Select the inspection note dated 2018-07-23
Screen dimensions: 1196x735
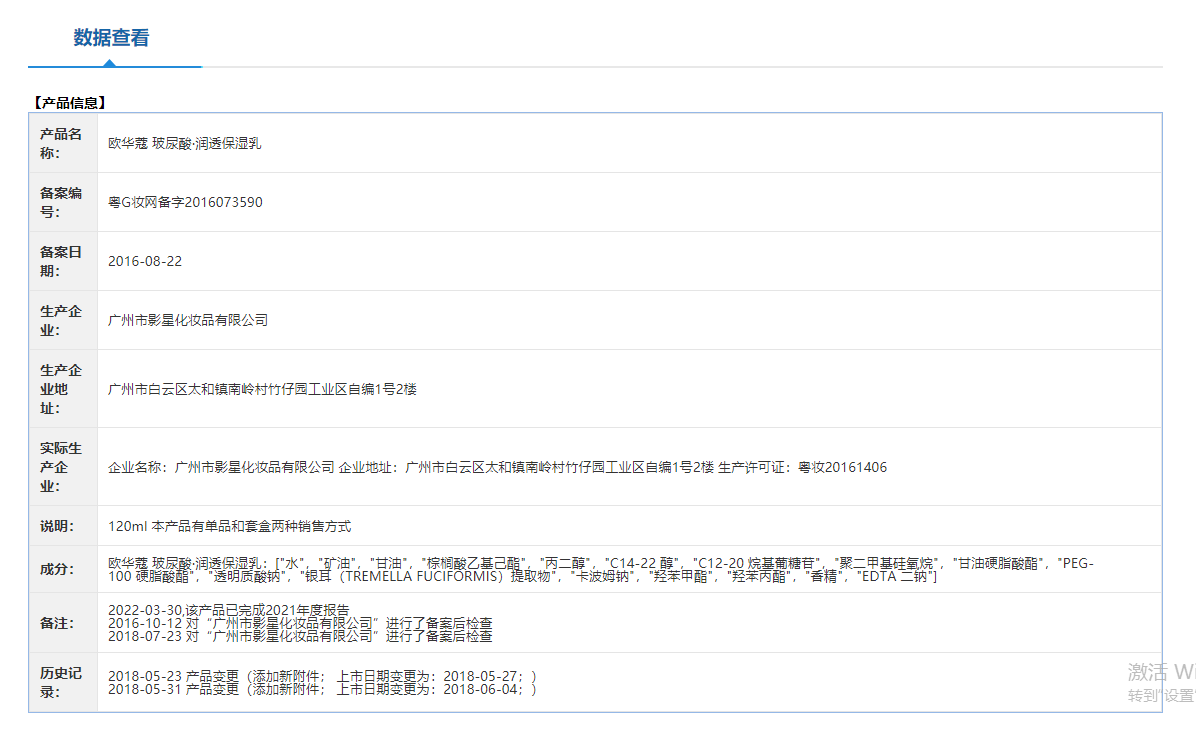[x=300, y=636]
